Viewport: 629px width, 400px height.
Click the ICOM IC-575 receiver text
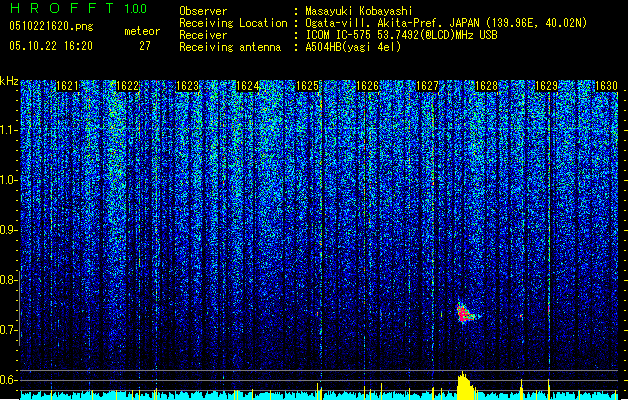[x=401, y=35]
